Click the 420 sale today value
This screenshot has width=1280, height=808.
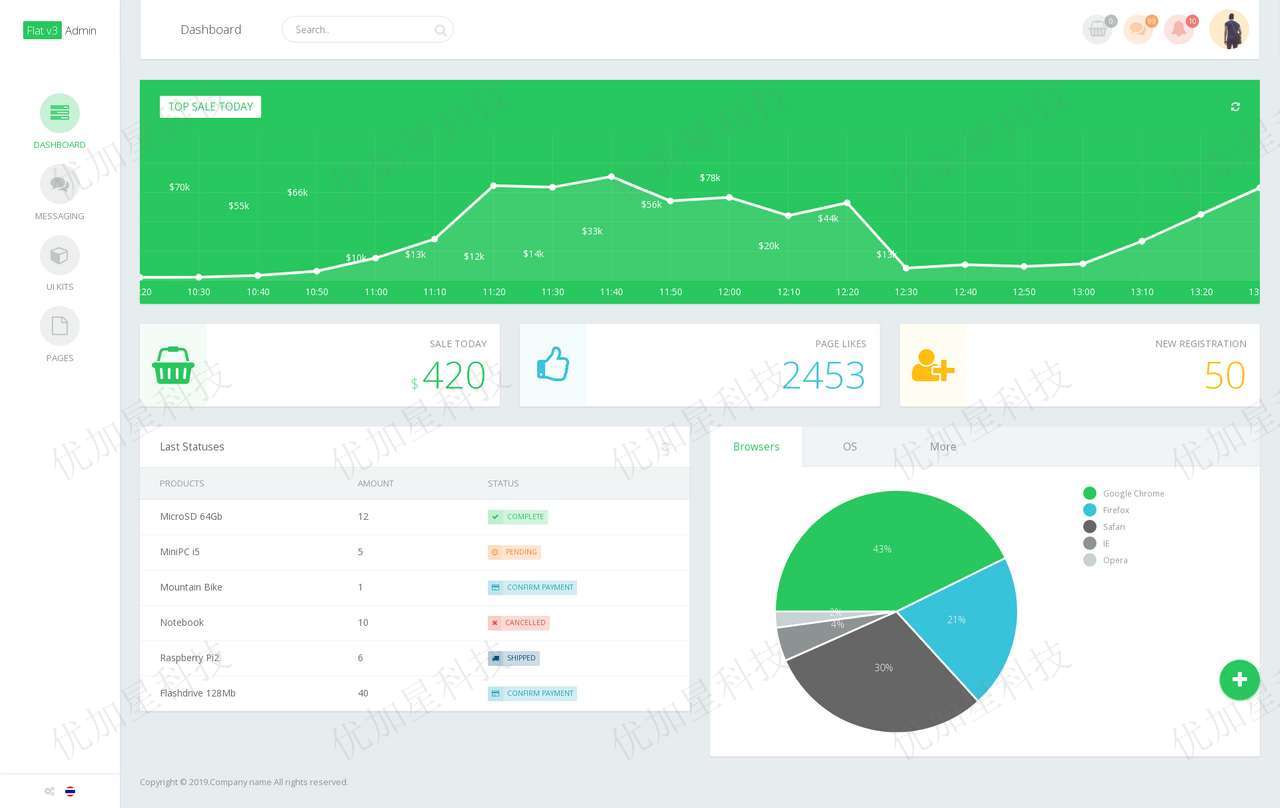click(454, 376)
